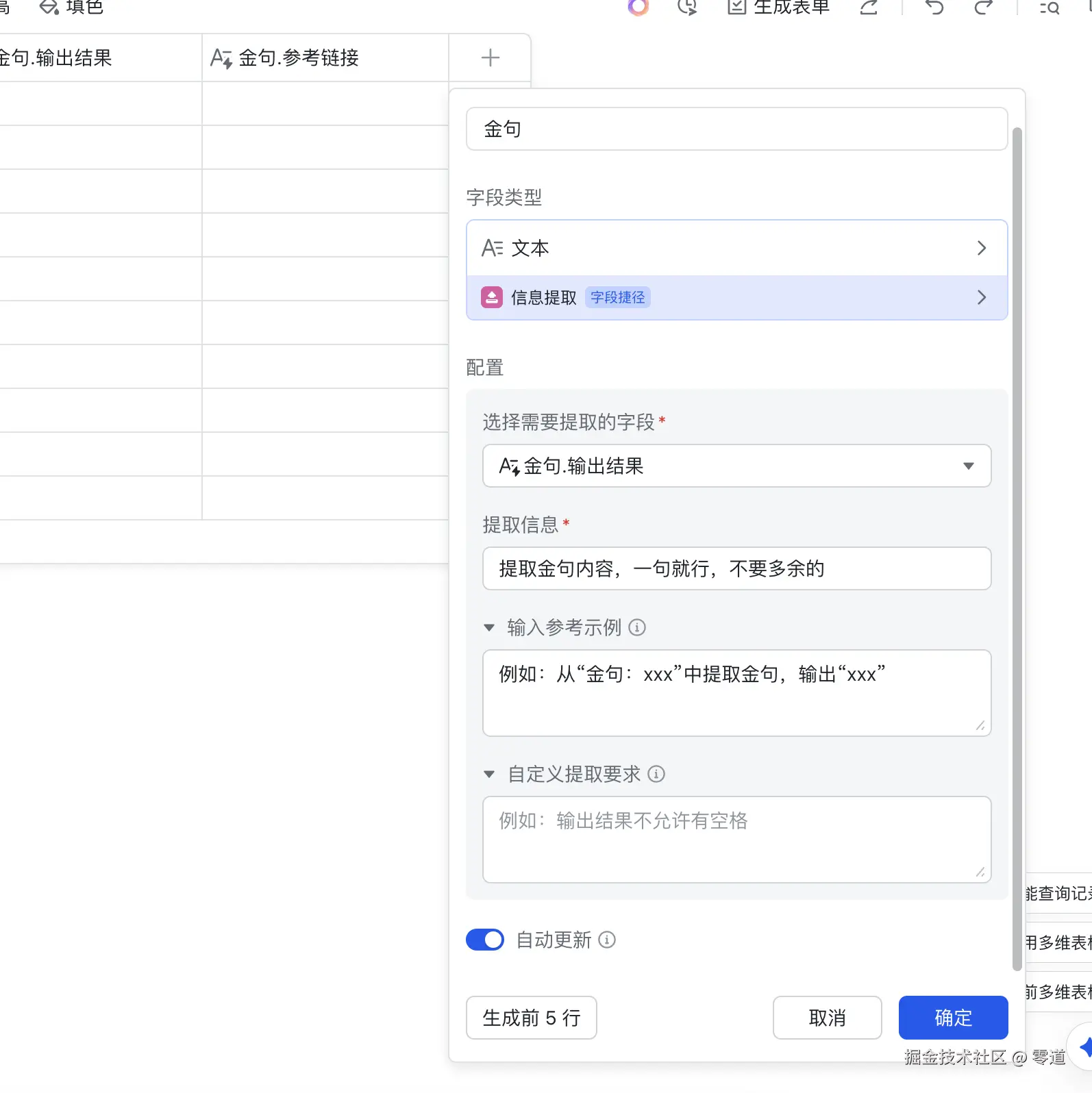Select the 金句.参考链接 column header
Viewport: 1092px width, 1093px height.
[325, 58]
